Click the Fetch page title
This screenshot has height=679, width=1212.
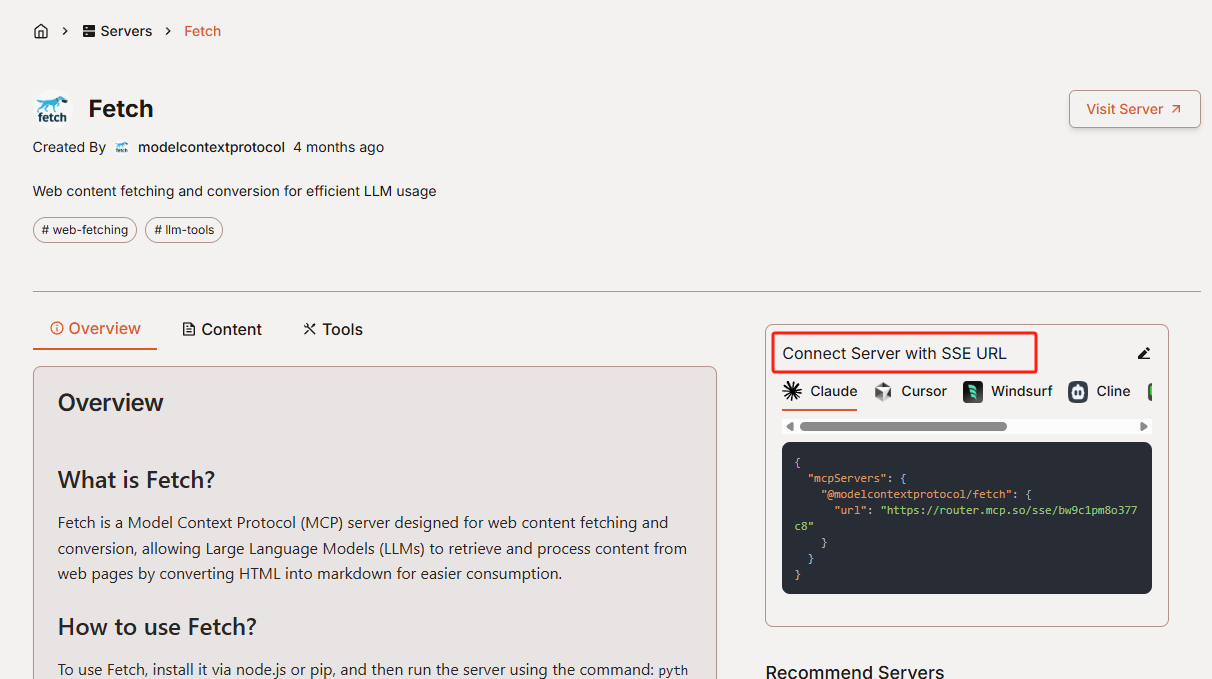point(121,109)
